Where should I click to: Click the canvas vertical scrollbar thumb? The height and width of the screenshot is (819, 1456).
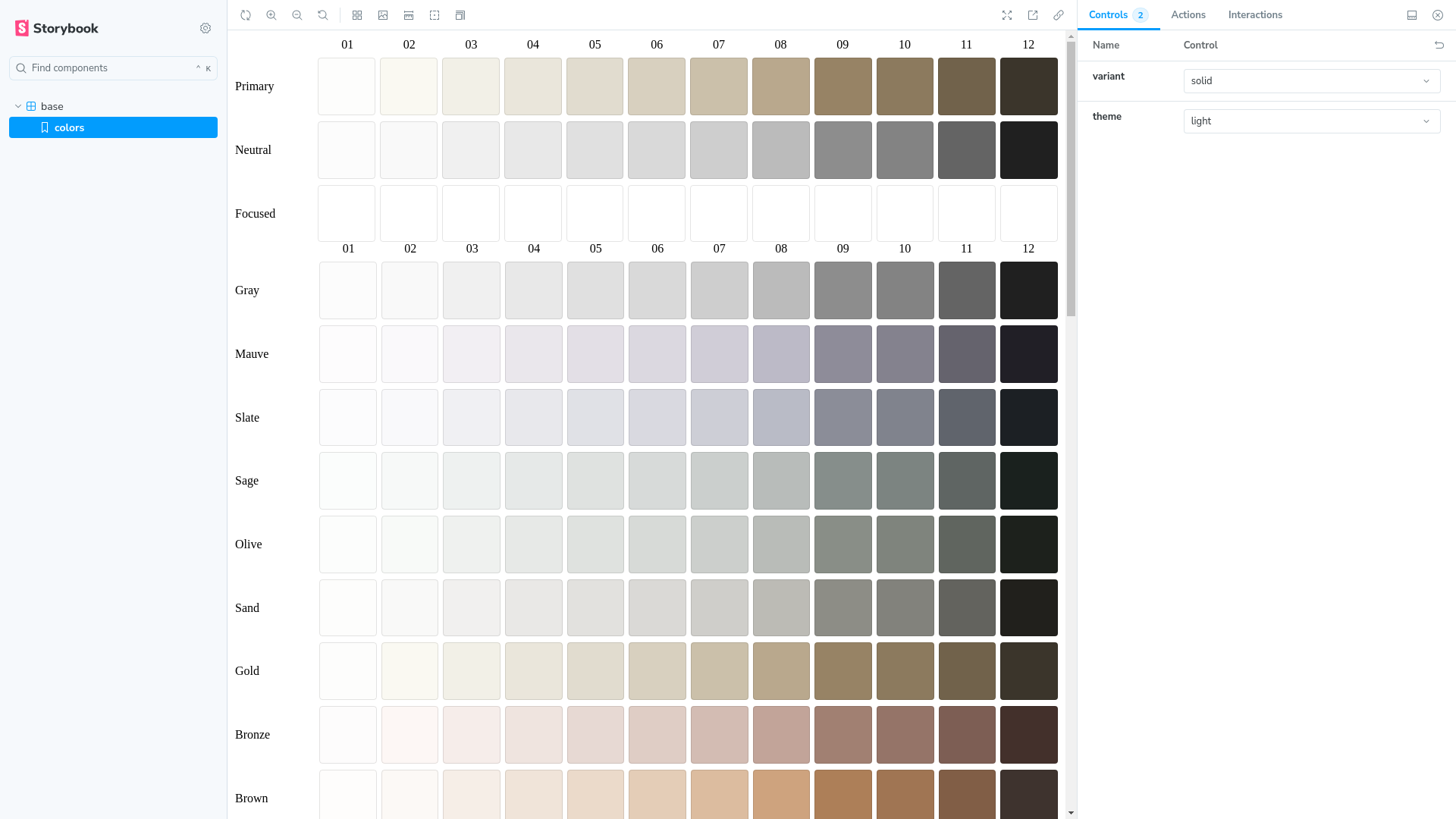point(1072,179)
